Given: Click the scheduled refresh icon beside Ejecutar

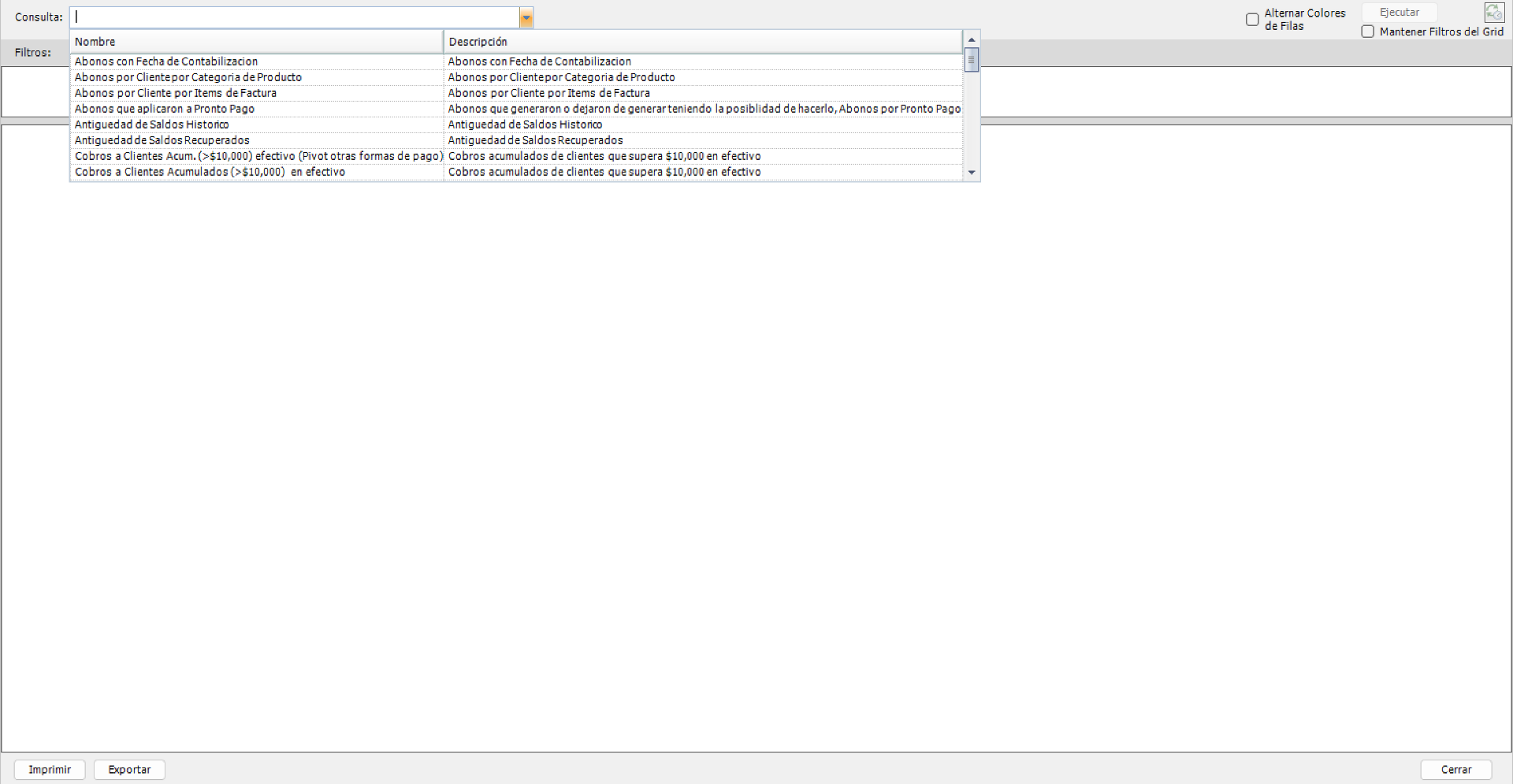Looking at the screenshot, I should coord(1494,13).
